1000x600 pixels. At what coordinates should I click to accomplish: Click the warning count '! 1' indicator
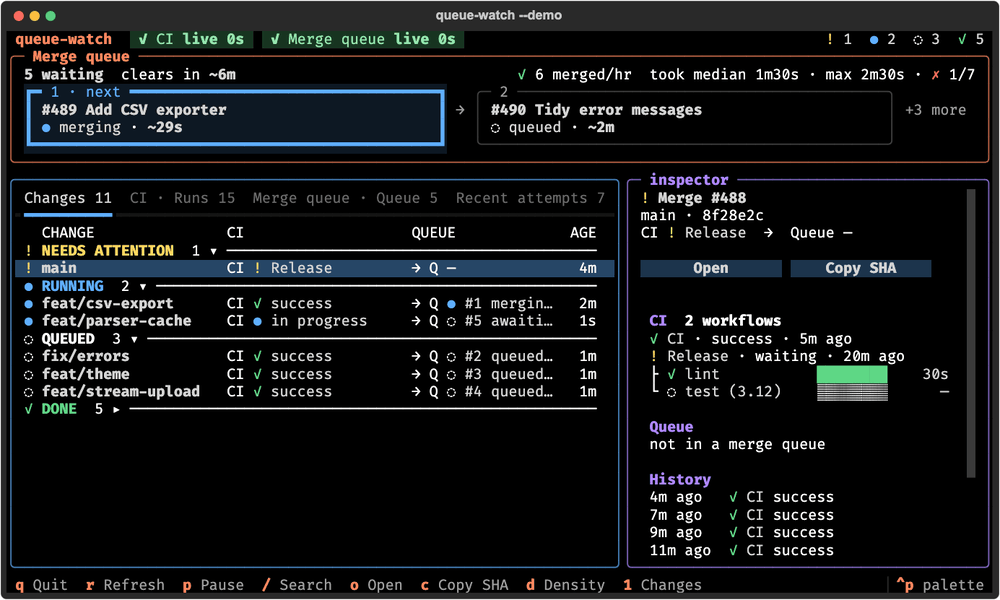[x=839, y=40]
